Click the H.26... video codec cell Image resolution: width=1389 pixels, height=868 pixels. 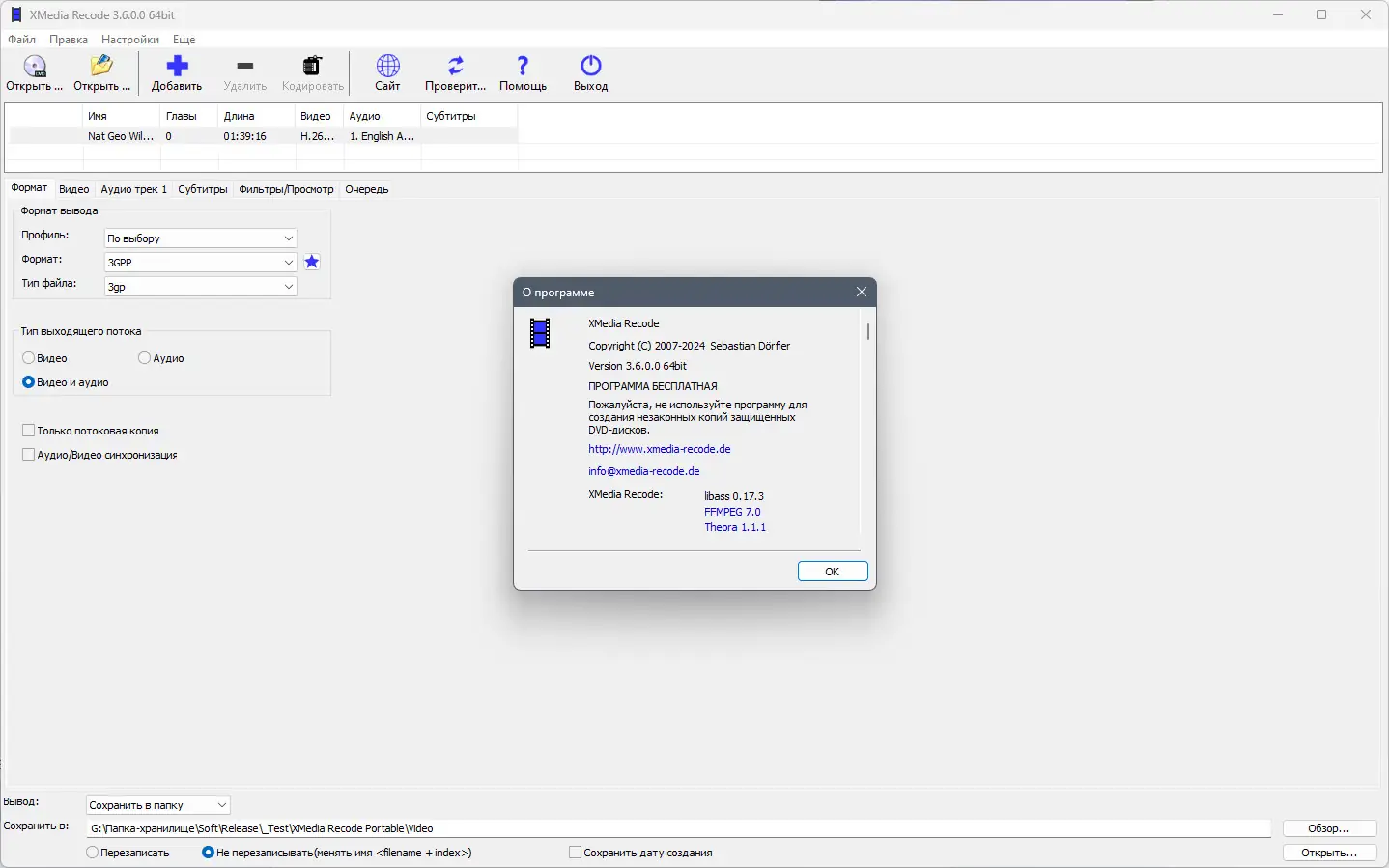tap(318, 136)
